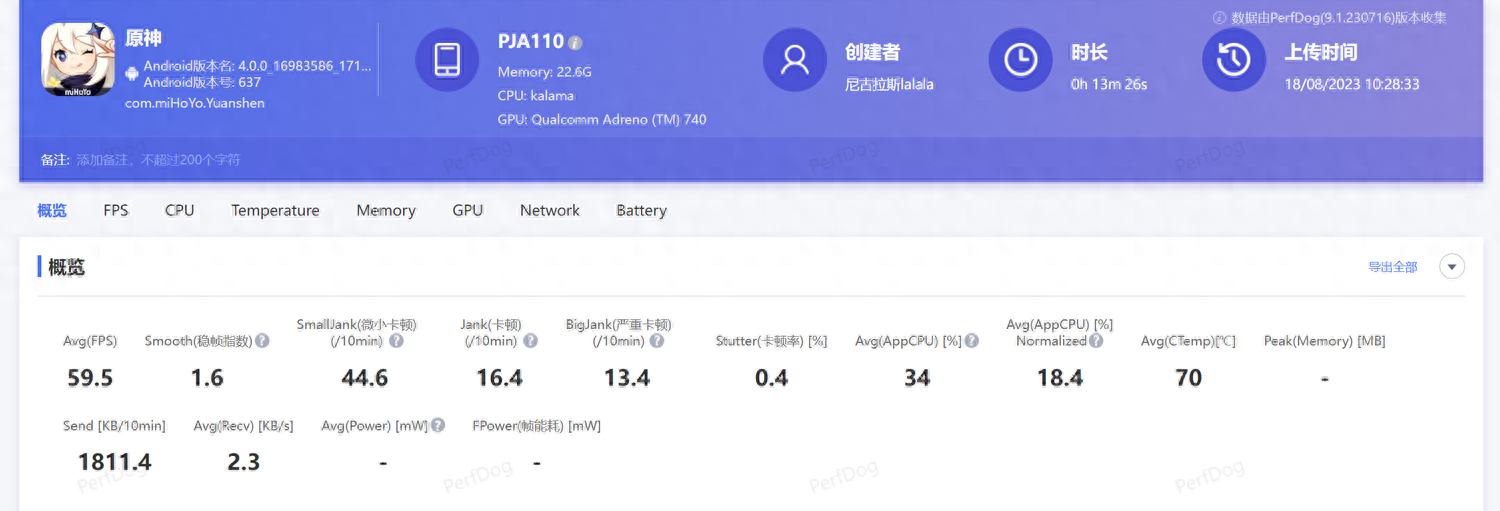The width and height of the screenshot is (1500, 511).
Task: Click the info icon beside PJA110
Action: [575, 43]
